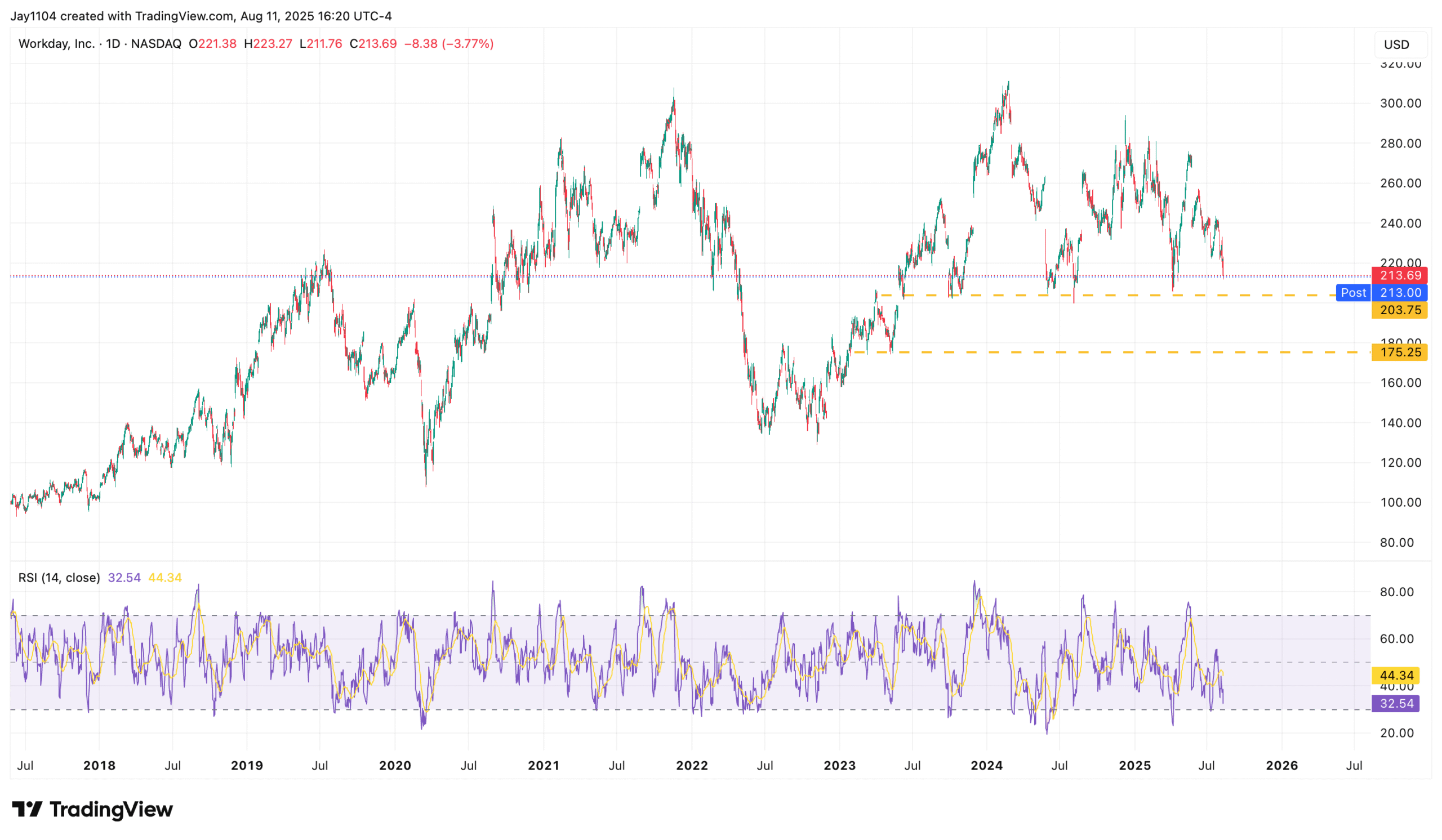Click the upper yellow dashed support line at 203.75

coord(1107,296)
